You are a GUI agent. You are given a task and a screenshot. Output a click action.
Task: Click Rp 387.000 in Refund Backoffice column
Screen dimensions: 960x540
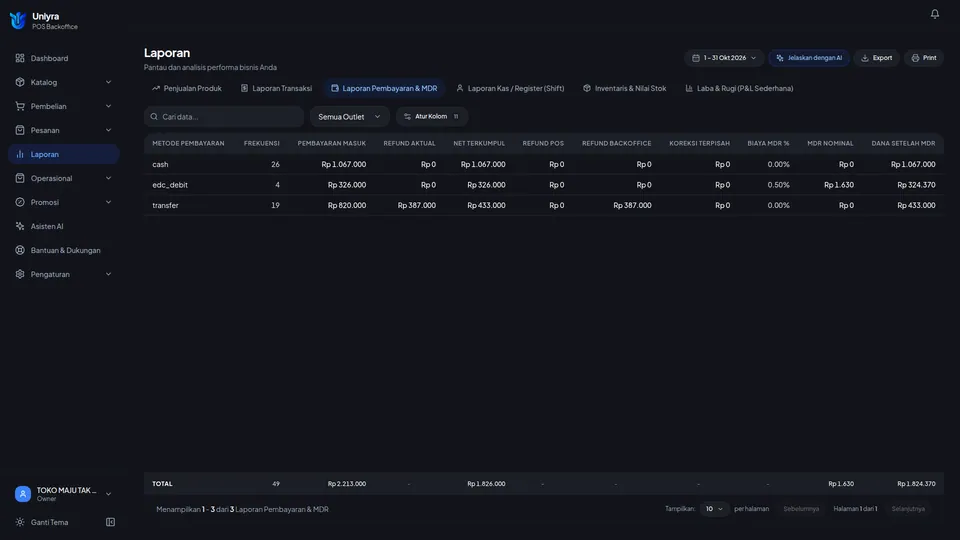(x=632, y=205)
